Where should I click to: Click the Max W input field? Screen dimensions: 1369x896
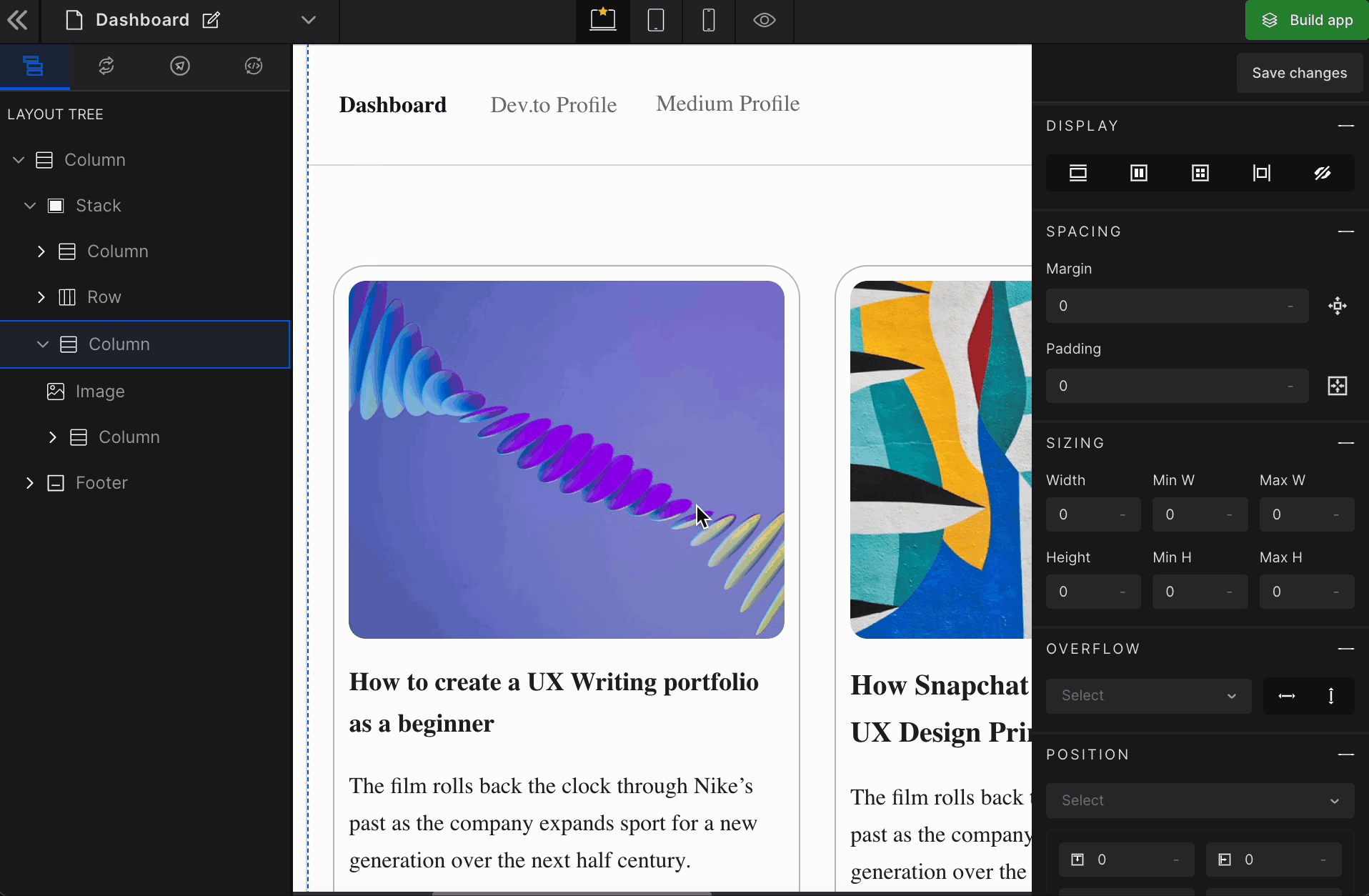(1307, 514)
